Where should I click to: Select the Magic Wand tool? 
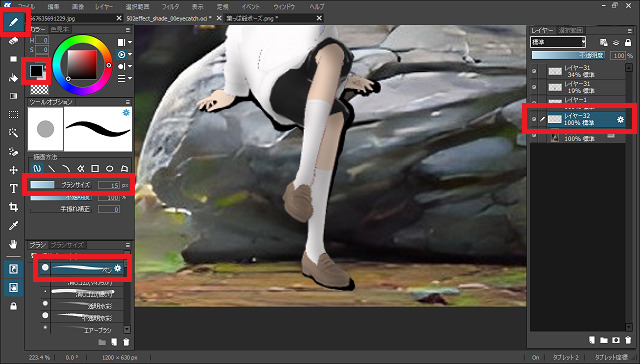tap(13, 133)
